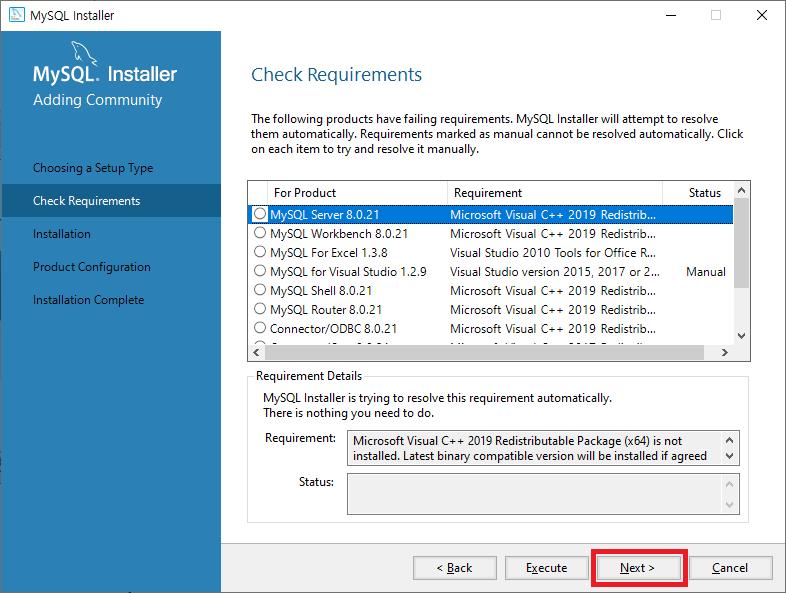The width and height of the screenshot is (786, 593).
Task: Click the Requirement text box scroll down arrow
Action: (x=729, y=456)
